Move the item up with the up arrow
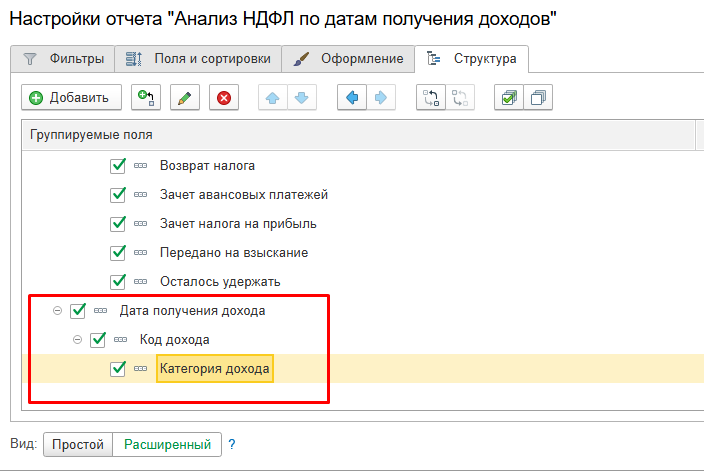This screenshot has width=704, height=471. [273, 97]
